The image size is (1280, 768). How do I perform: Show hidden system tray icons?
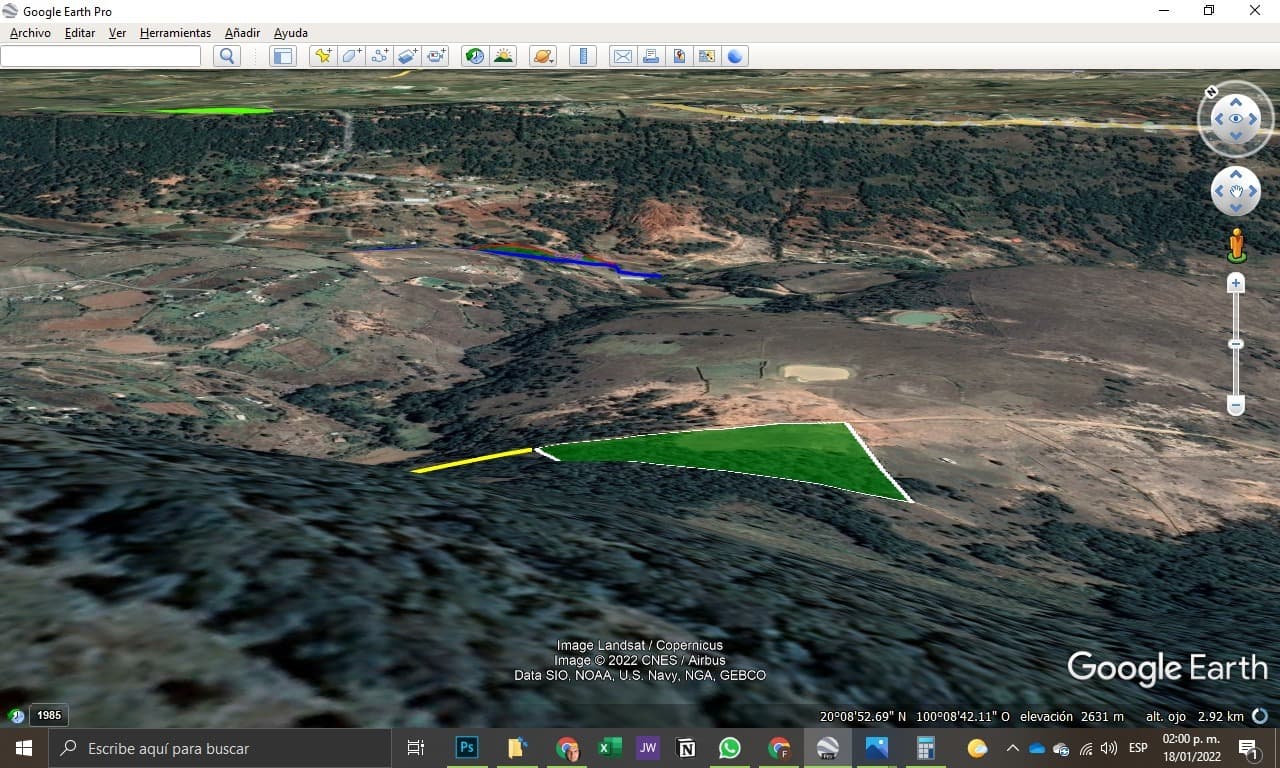pos(1013,748)
